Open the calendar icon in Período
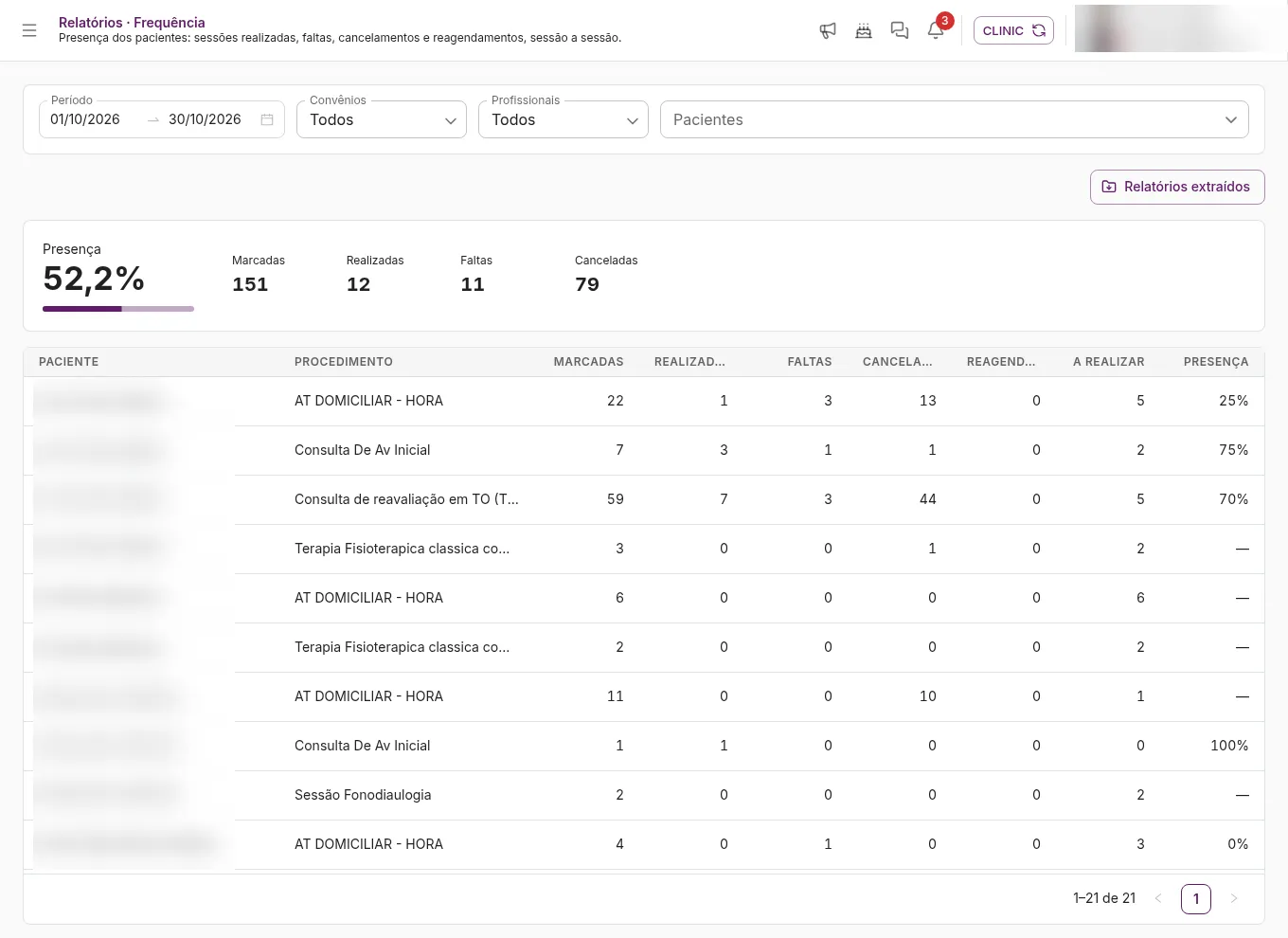Screen dimensions: 1288x938 pos(267,119)
